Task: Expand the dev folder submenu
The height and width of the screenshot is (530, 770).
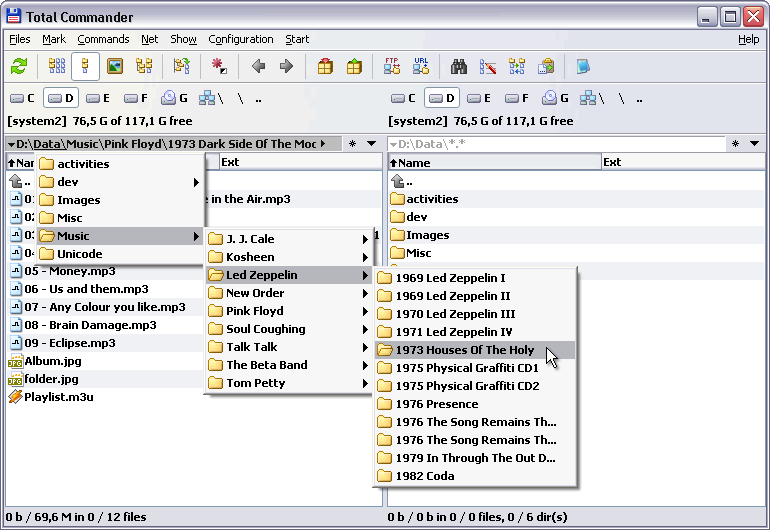Action: coord(120,182)
